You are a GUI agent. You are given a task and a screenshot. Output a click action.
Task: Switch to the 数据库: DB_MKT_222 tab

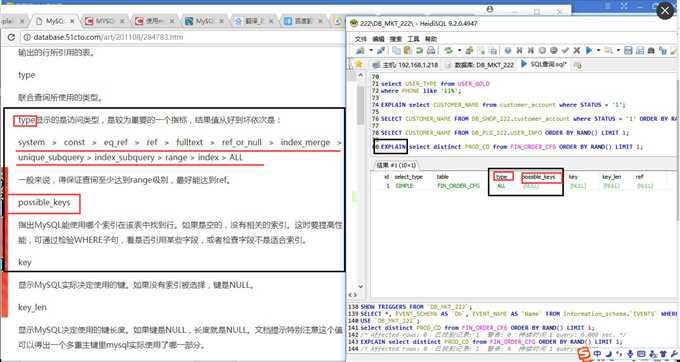click(x=478, y=65)
